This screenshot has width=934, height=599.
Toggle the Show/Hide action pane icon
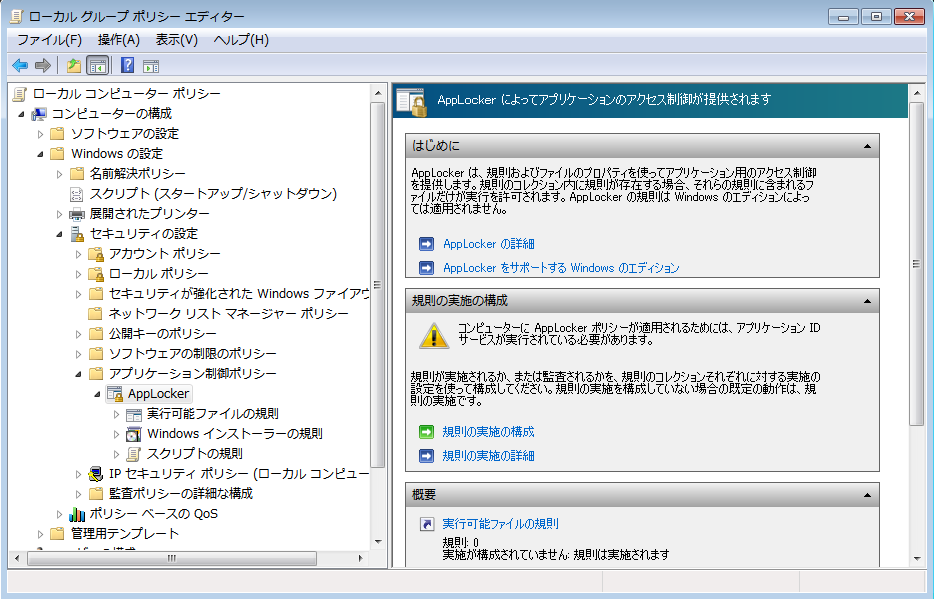(151, 66)
